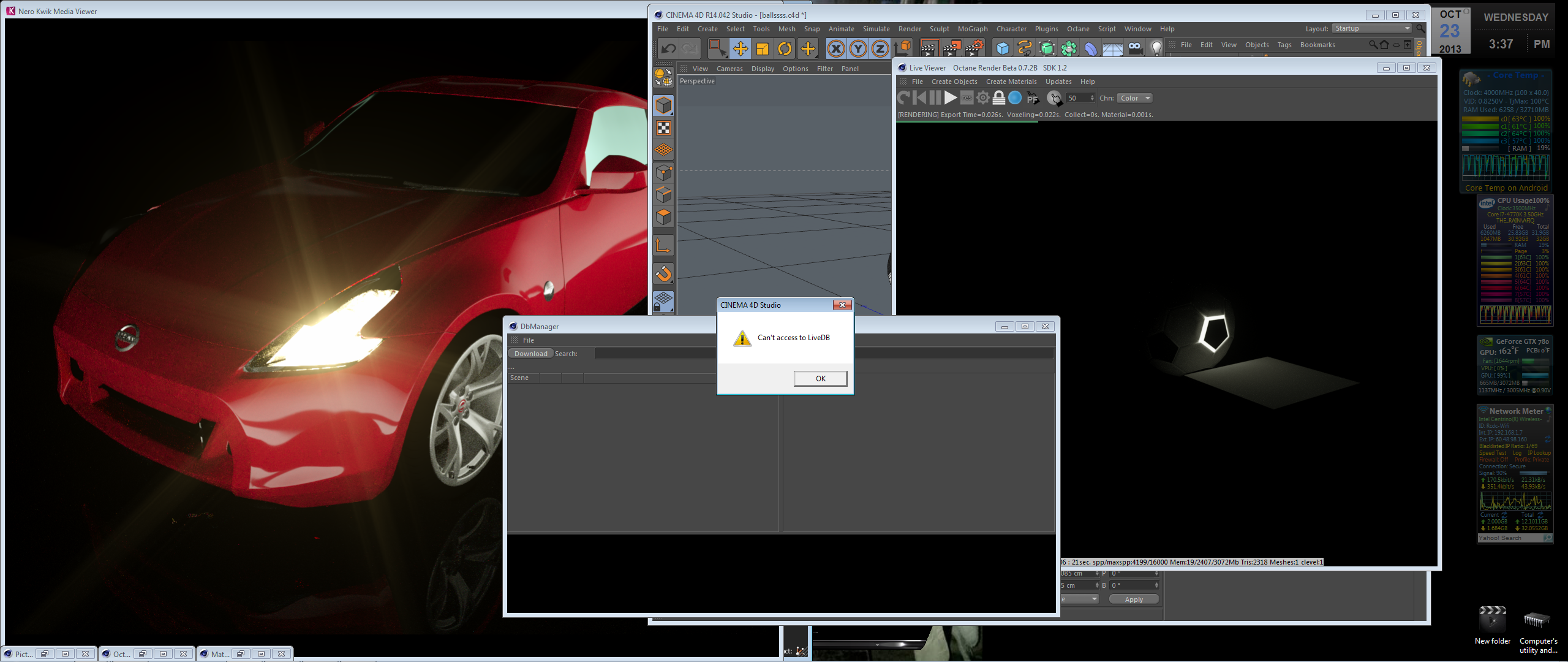Open Octane Live Viewer settings gear

pyautogui.click(x=983, y=98)
